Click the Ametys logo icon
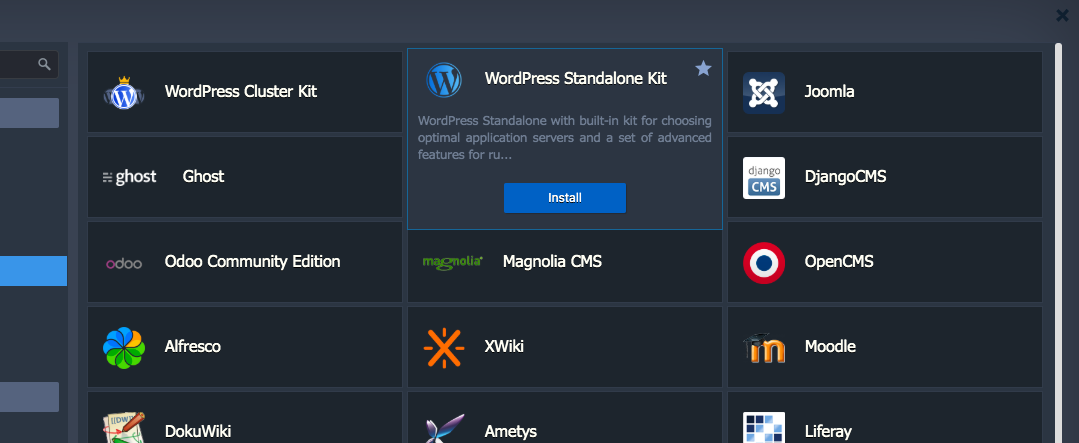The image size is (1079, 443). point(445,428)
